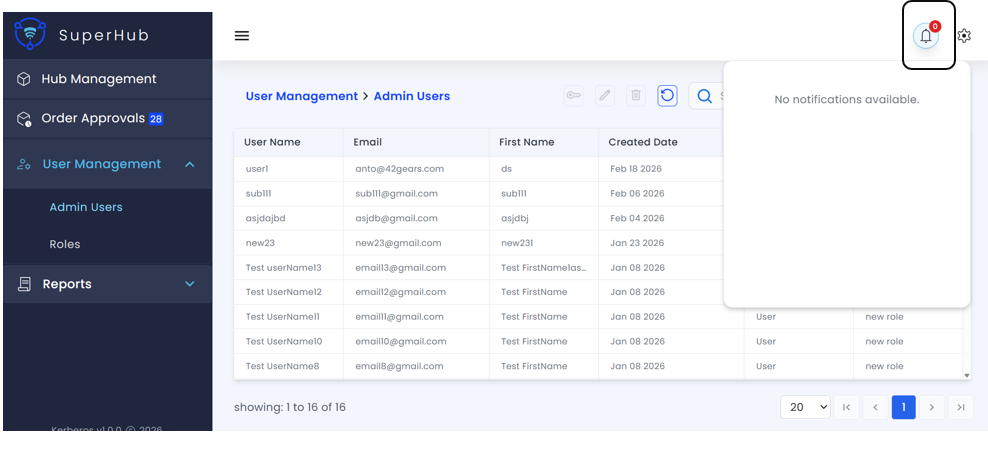
Task: Click the search magnifier icon
Action: tap(704, 96)
